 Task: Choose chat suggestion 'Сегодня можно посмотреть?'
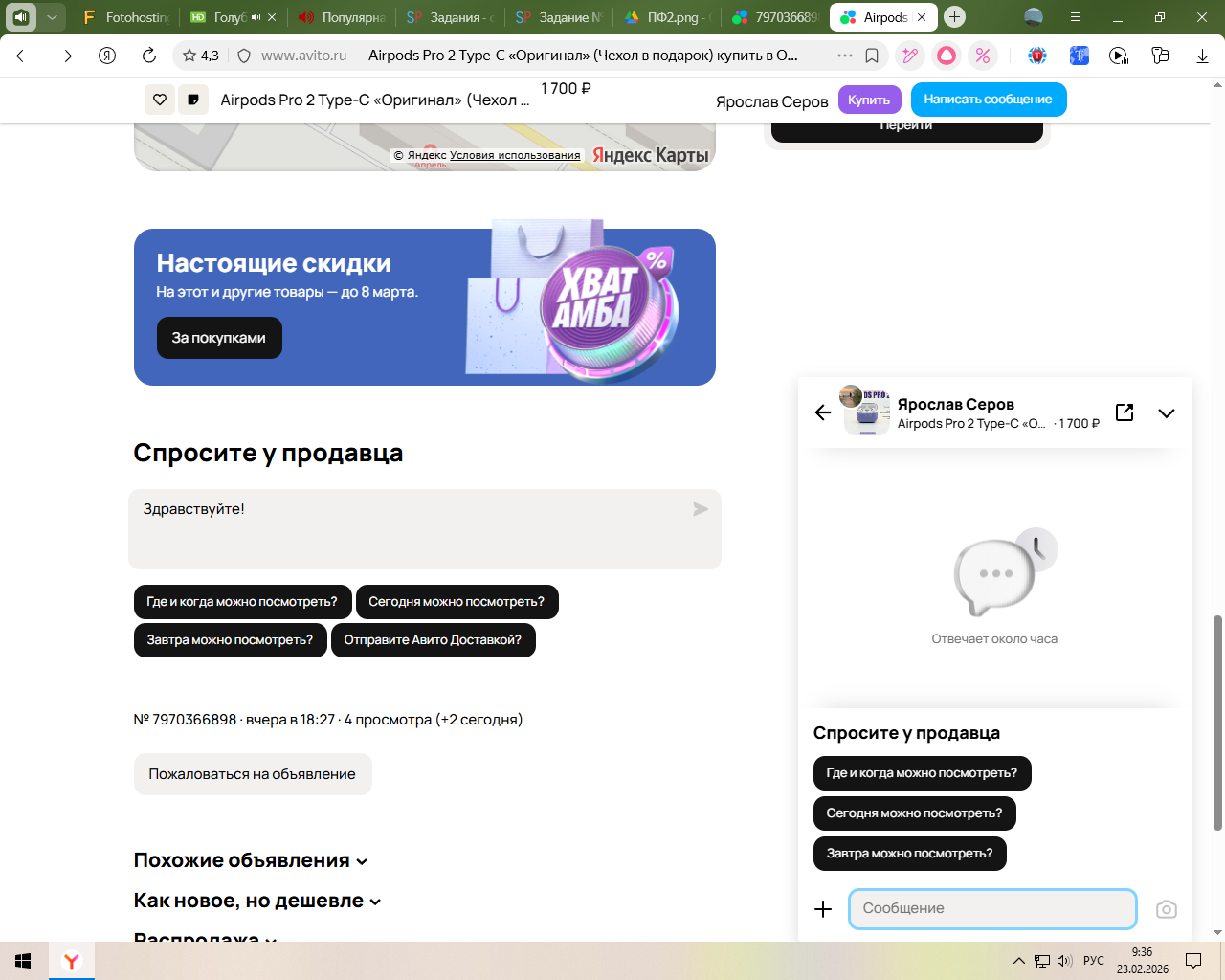click(914, 813)
